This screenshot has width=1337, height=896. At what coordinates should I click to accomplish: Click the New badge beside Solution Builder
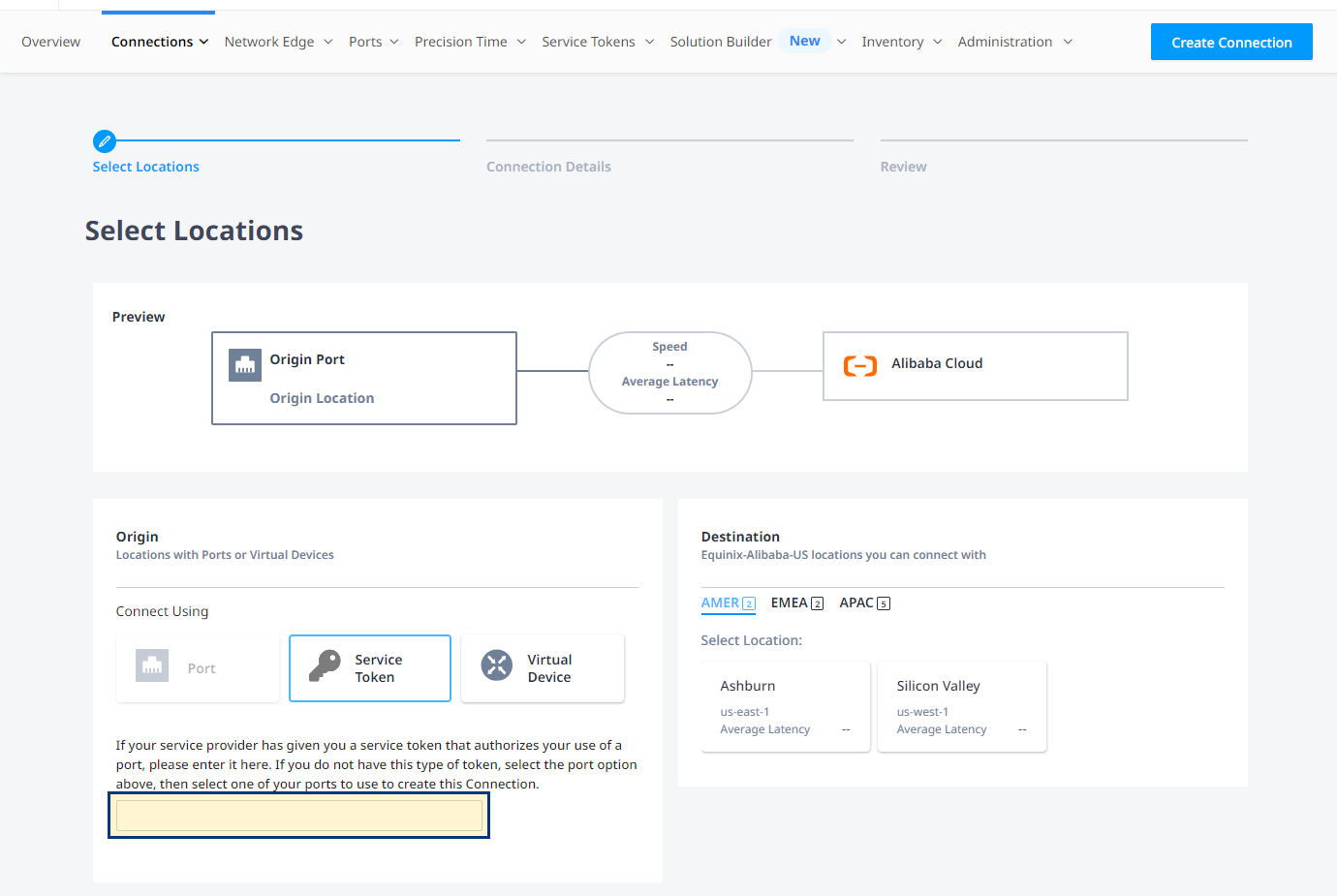click(805, 41)
